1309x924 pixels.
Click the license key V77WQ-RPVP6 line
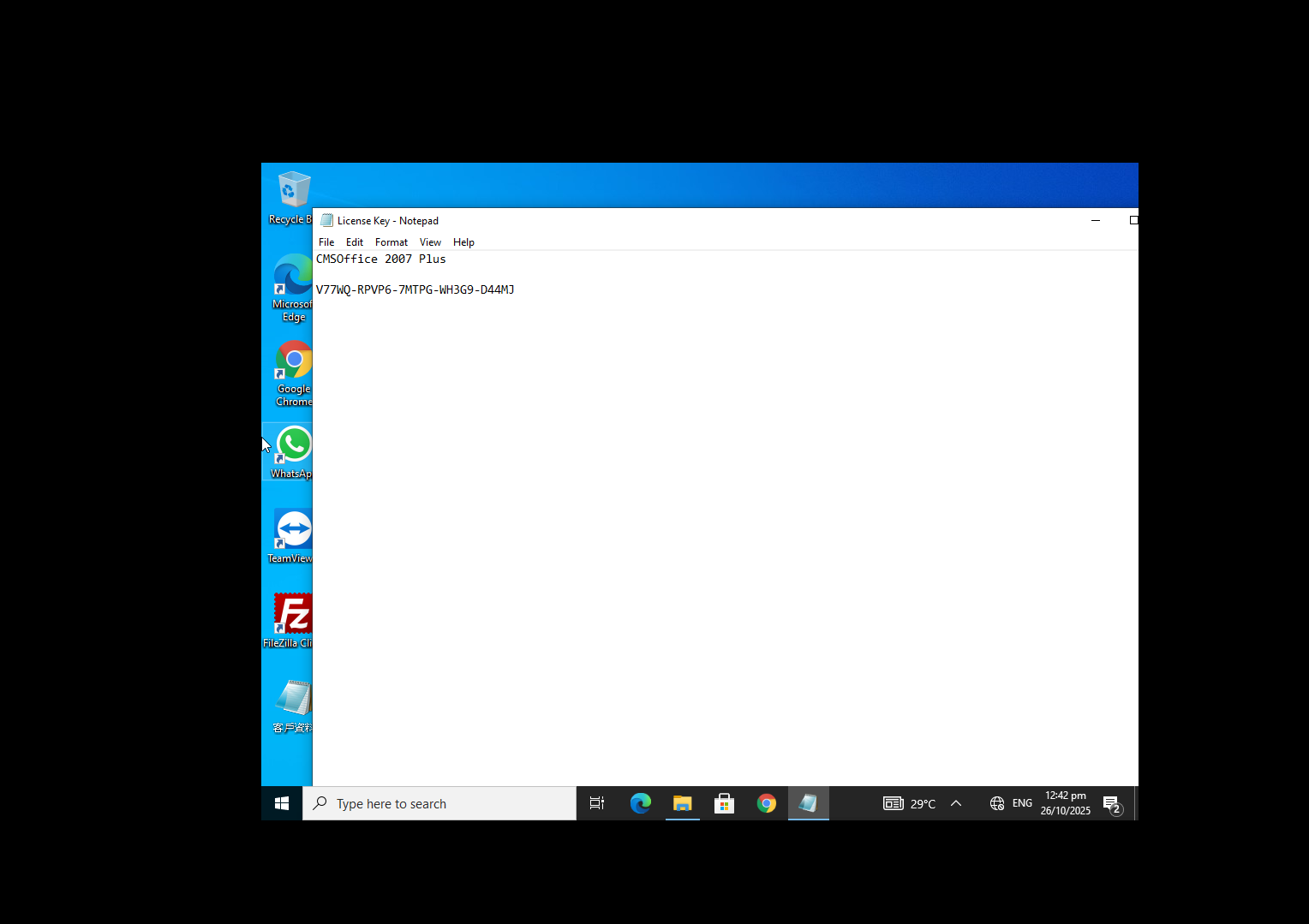coord(415,289)
